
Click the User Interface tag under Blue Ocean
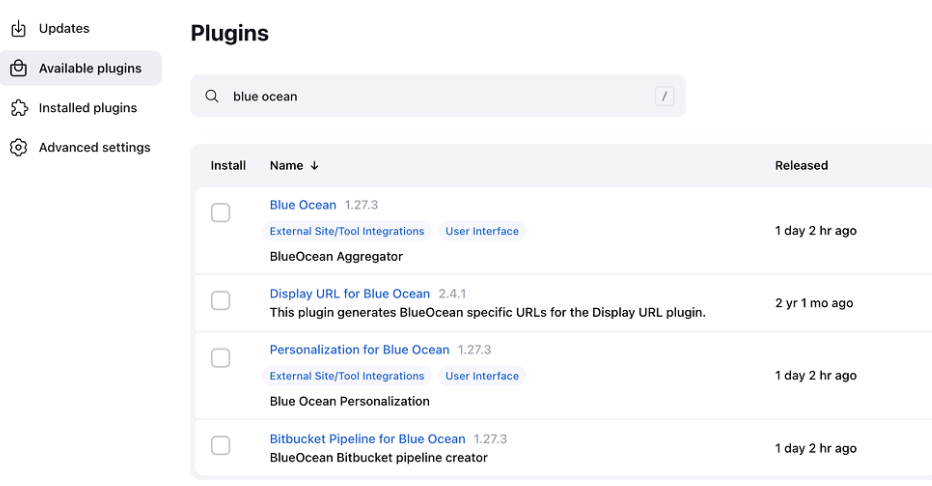482,231
